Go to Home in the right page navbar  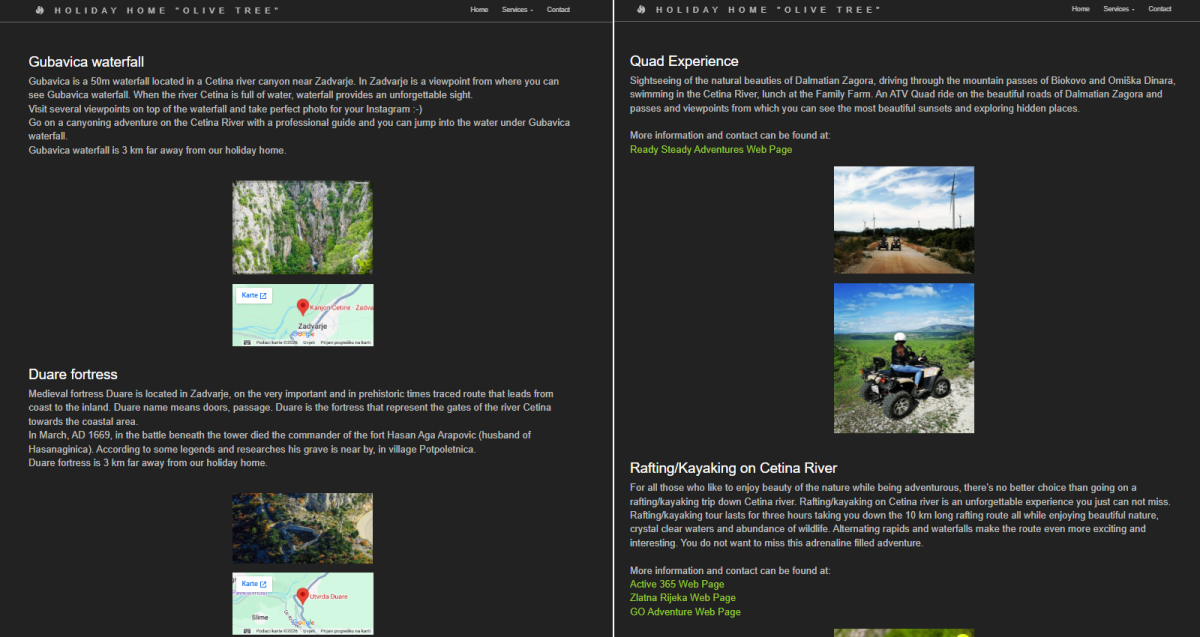[x=1080, y=10]
